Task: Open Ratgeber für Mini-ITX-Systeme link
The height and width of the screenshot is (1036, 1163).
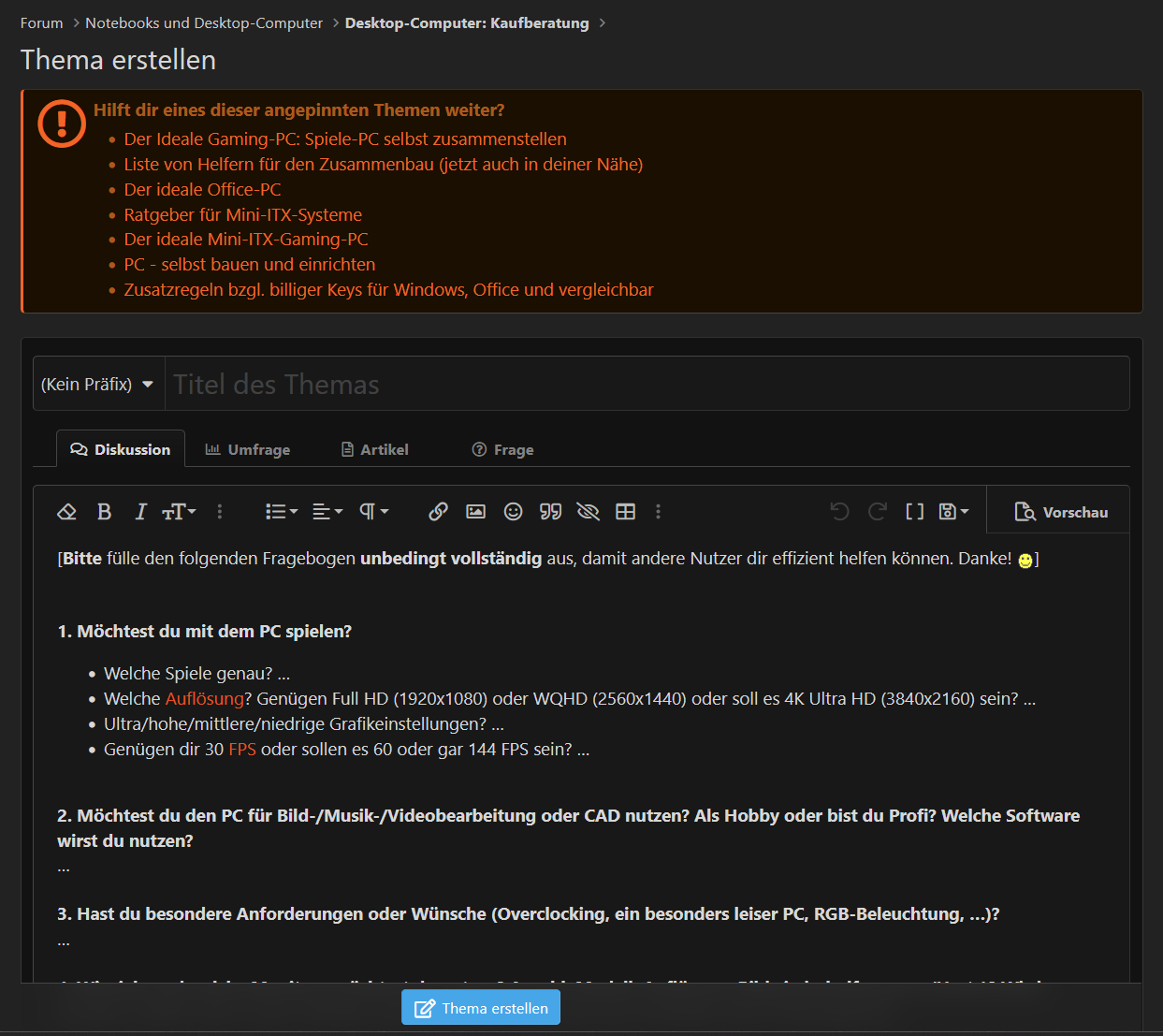Action: [x=243, y=215]
